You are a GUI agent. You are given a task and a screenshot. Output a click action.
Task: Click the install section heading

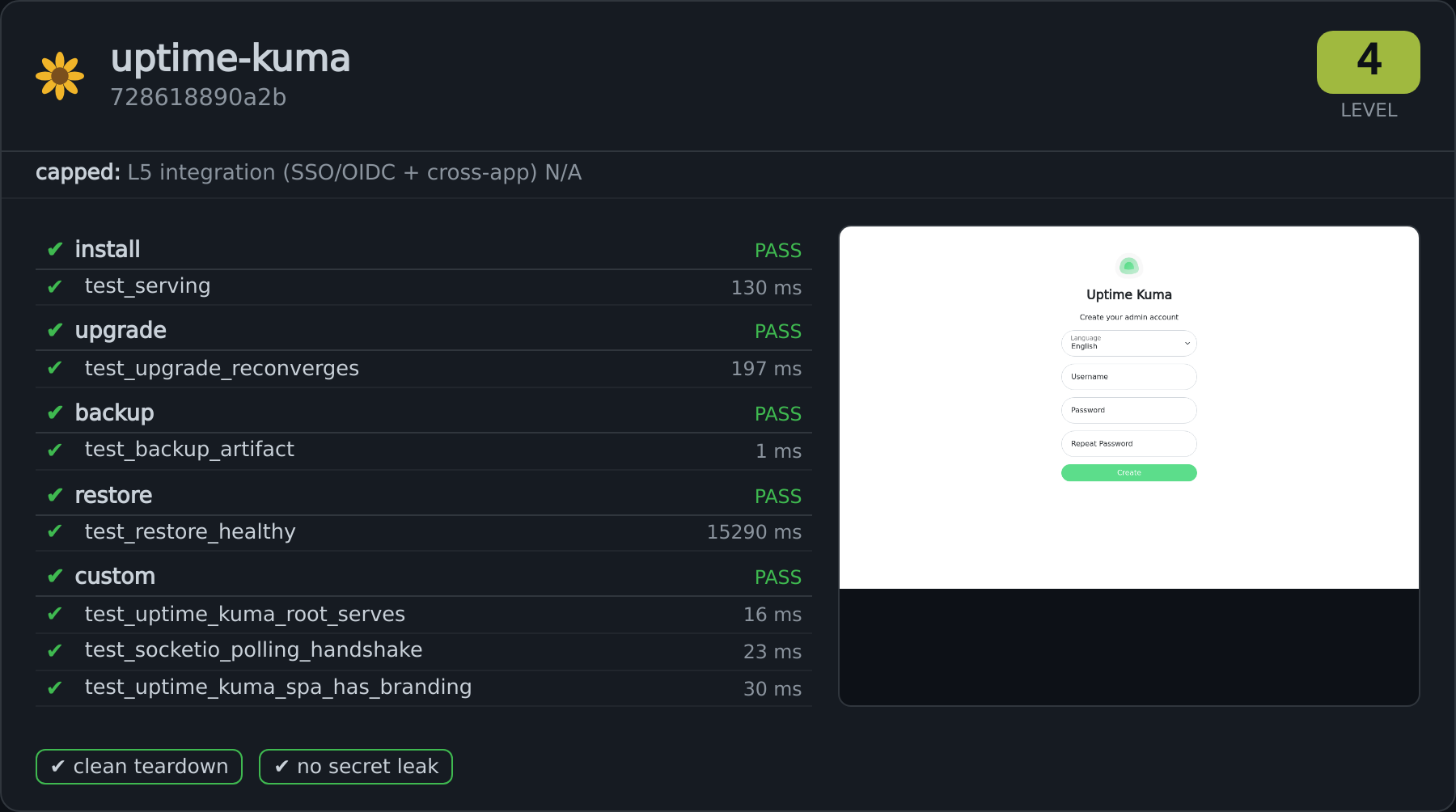(108, 249)
